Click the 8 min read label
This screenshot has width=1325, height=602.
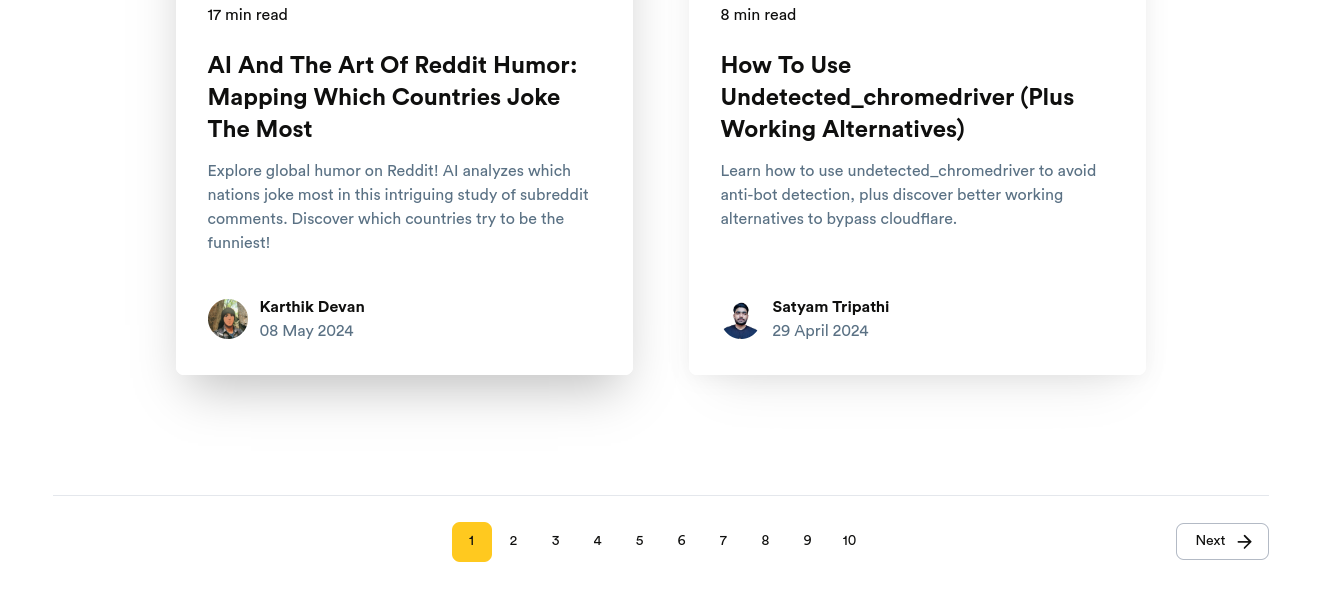pyautogui.click(x=758, y=15)
